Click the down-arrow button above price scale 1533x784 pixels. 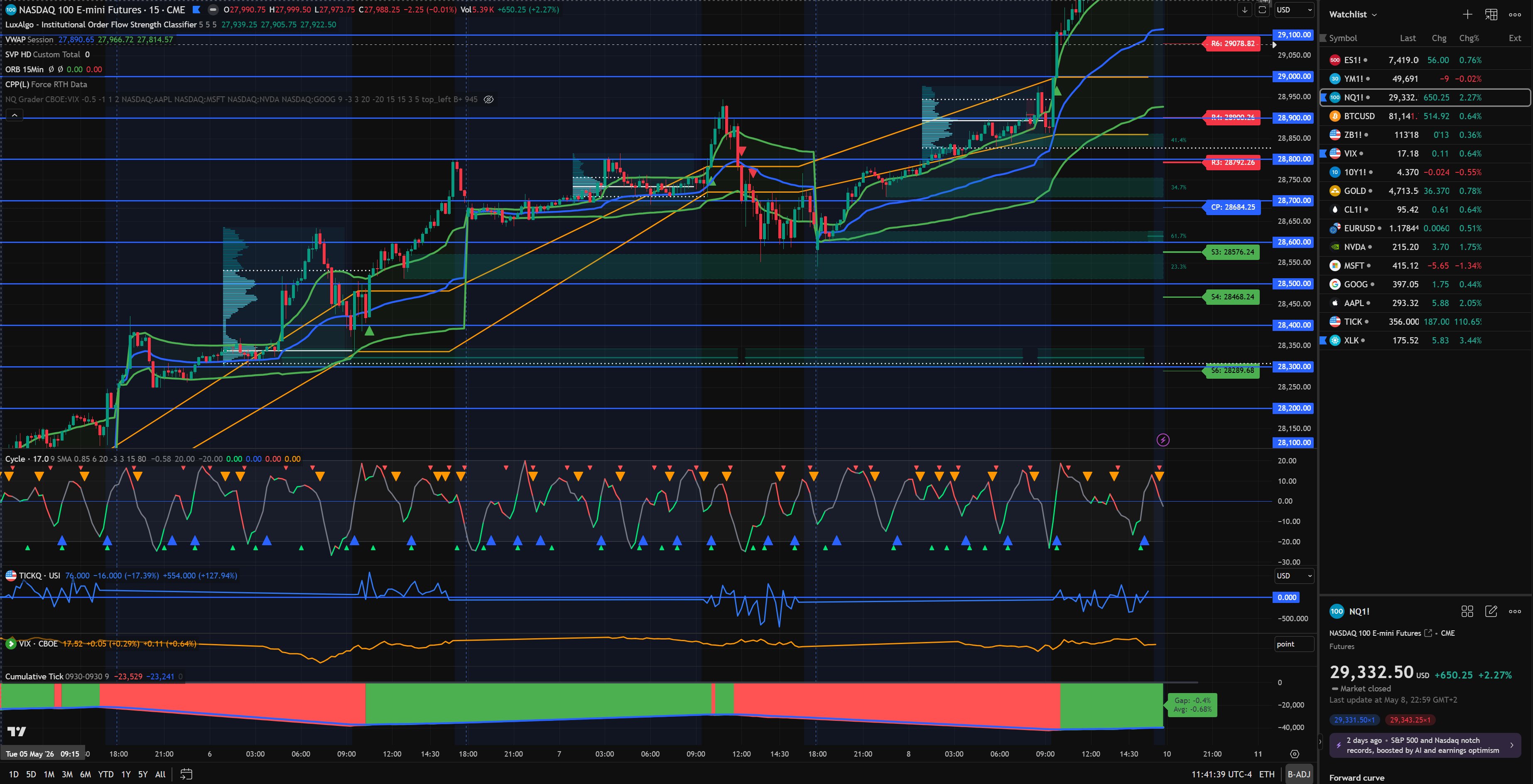[x=1244, y=10]
